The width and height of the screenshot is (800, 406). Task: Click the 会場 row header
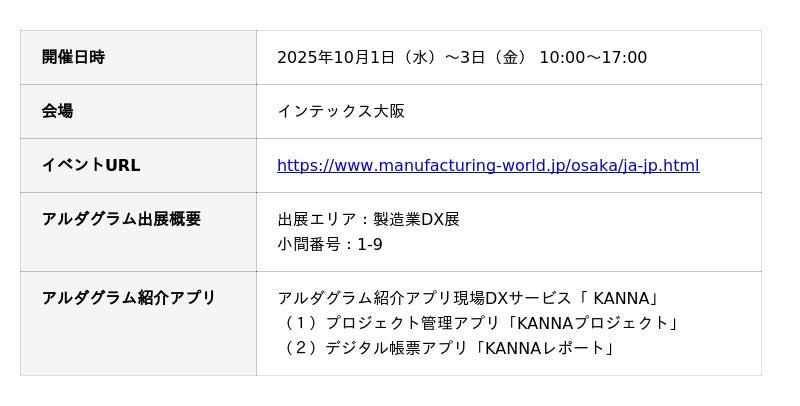57,111
